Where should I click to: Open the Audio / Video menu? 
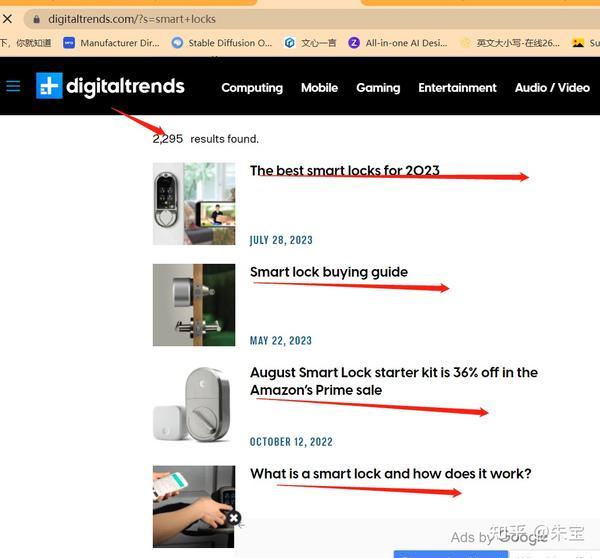pyautogui.click(x=552, y=88)
